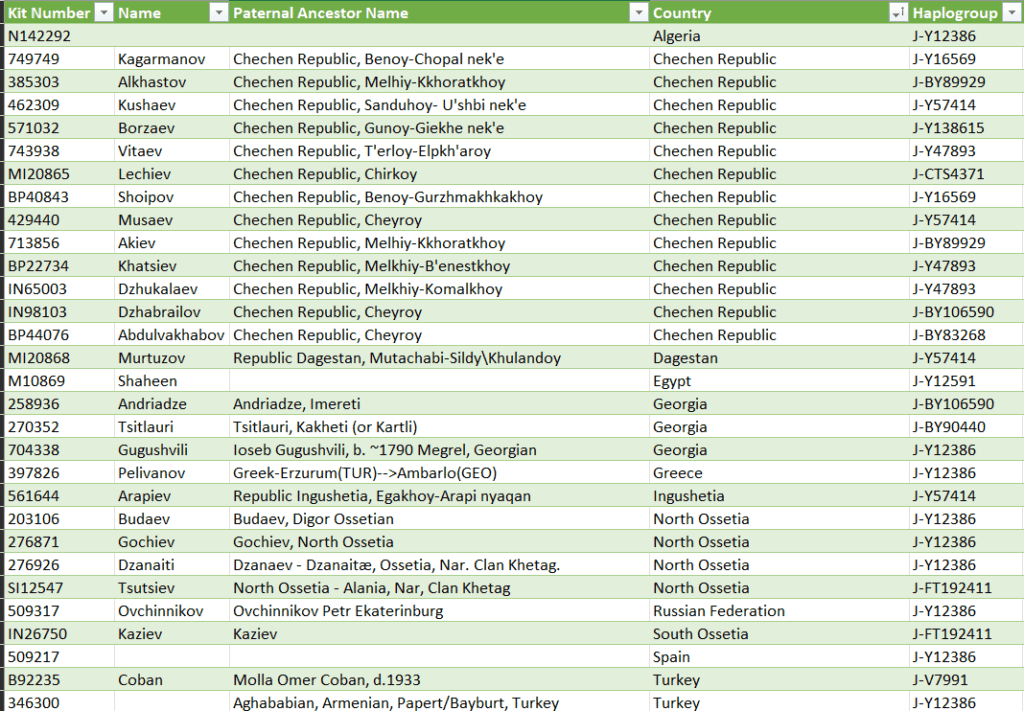Screen dimensions: 1024x711
Task: Select cell containing Shaheen
Action: 147,381
